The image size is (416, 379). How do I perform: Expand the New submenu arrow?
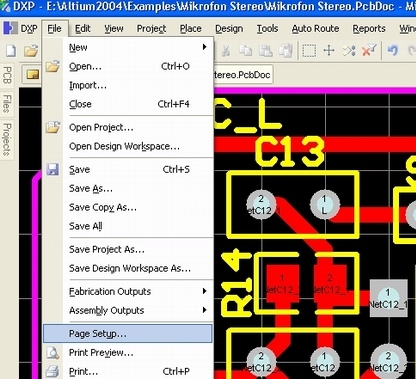[204, 47]
